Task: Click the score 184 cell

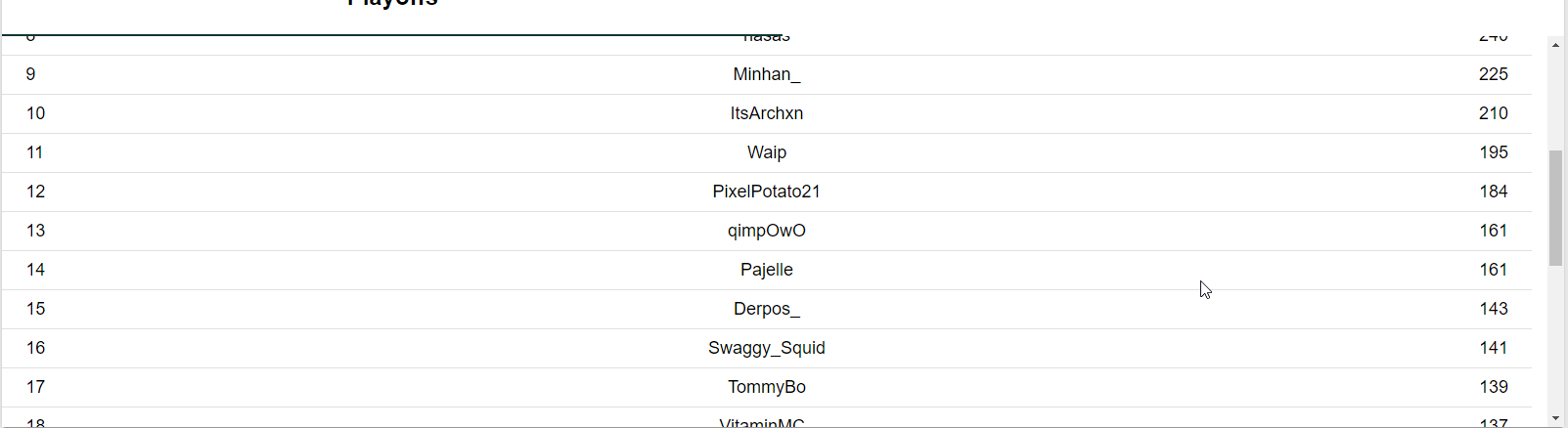Action: click(x=1494, y=192)
